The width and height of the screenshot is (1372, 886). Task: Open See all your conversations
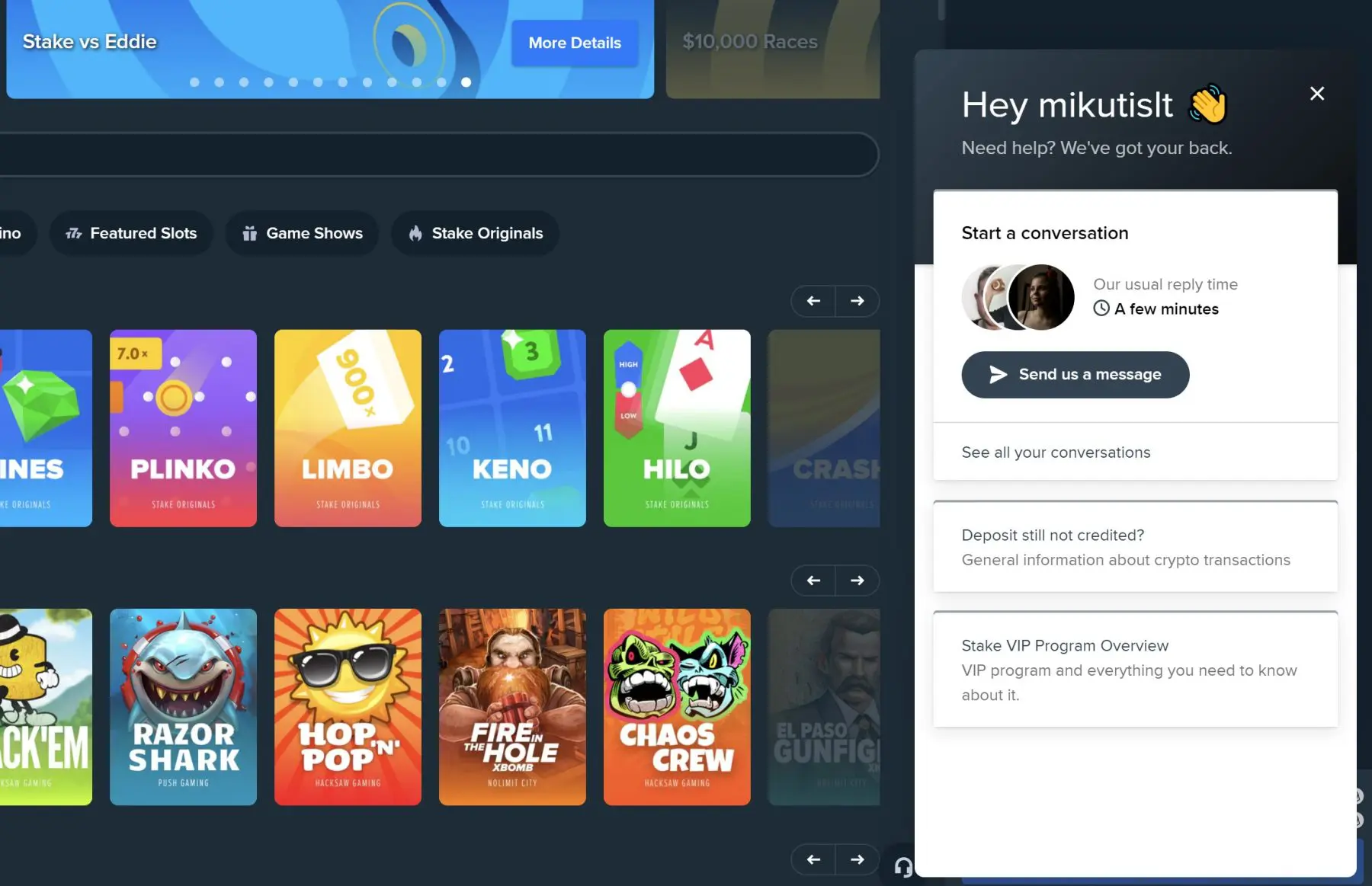pyautogui.click(x=1056, y=452)
